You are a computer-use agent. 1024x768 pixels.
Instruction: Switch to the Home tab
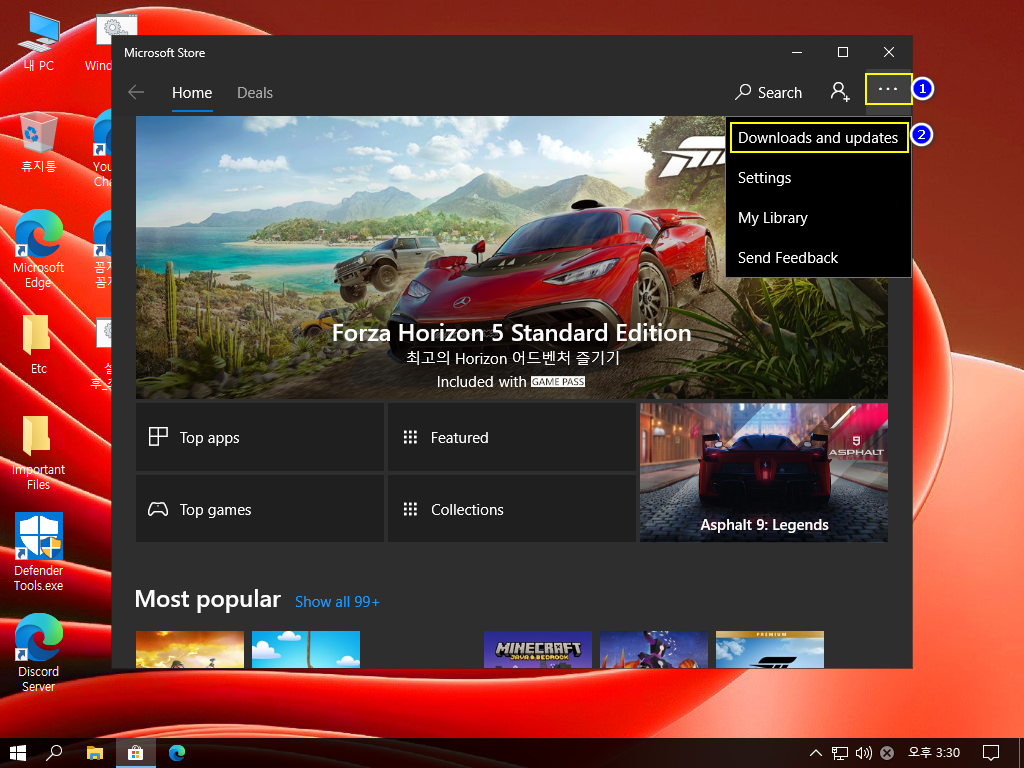point(192,93)
